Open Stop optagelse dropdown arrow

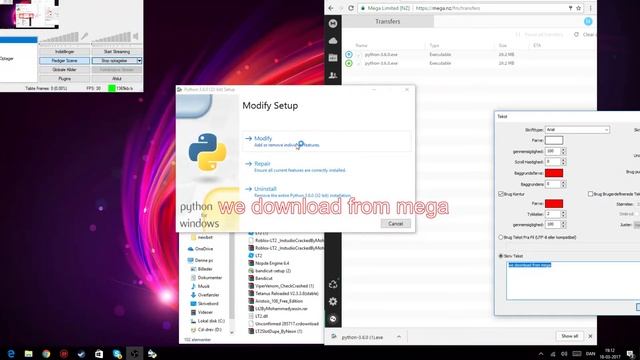139,61
